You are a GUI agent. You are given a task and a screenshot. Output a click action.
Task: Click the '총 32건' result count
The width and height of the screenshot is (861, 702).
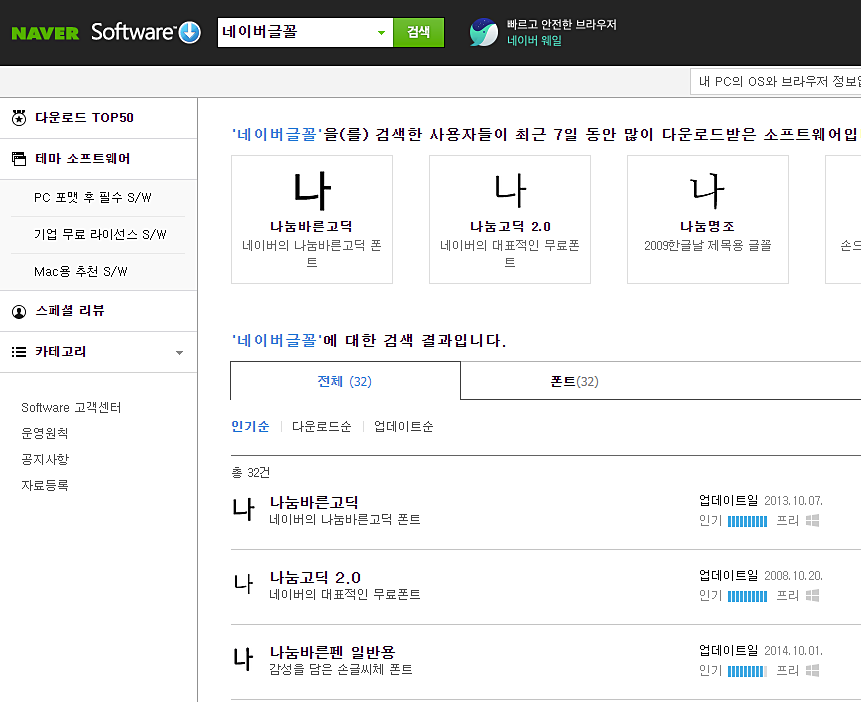coord(251,472)
